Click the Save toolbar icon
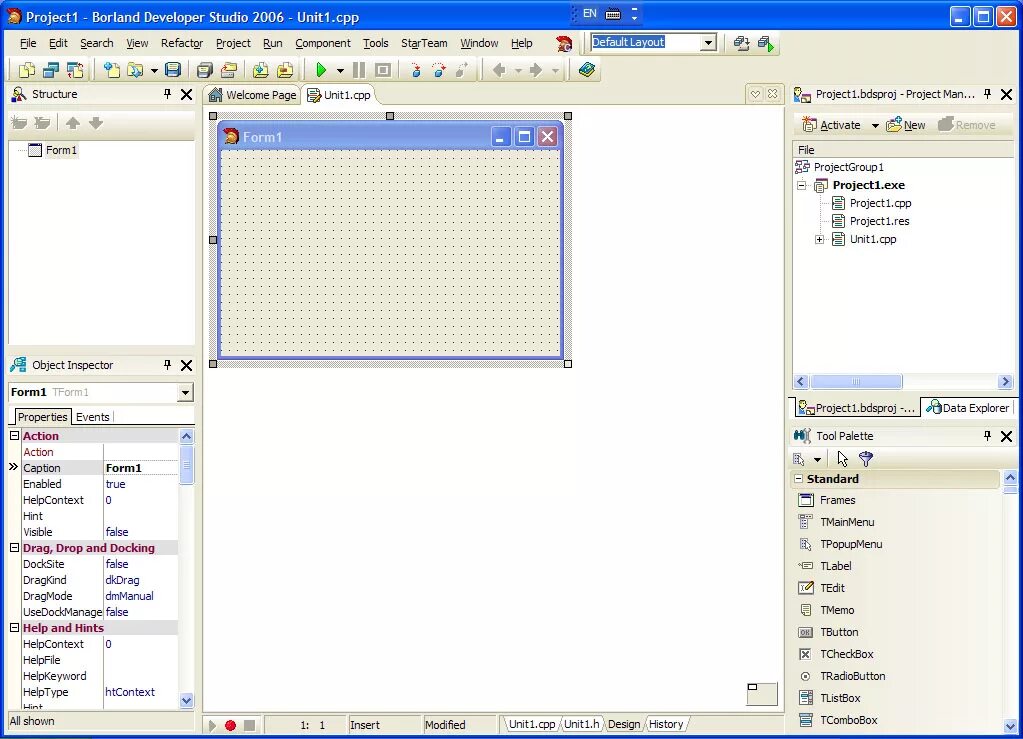This screenshot has width=1023, height=739. pos(173,70)
